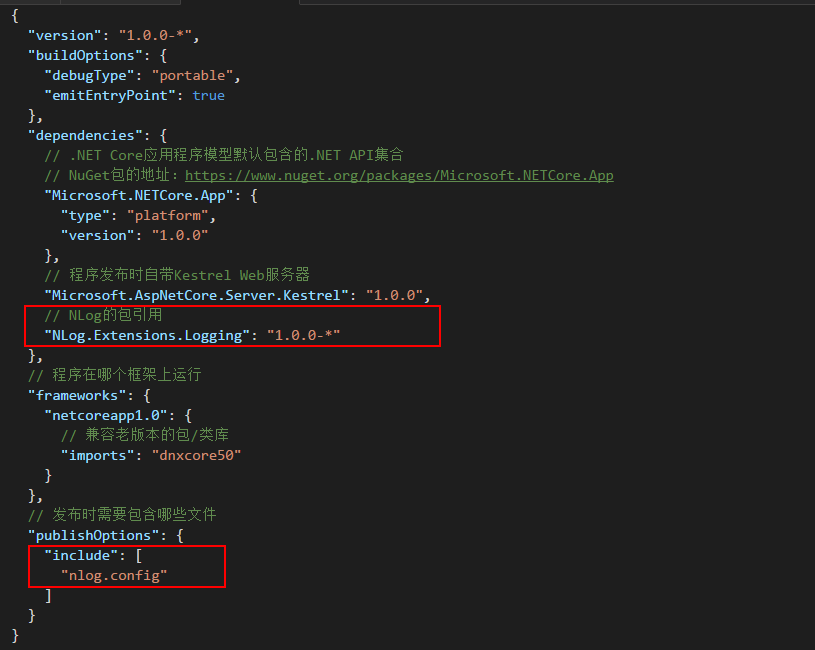
Task: Select the "portable" string value
Action: click(192, 76)
